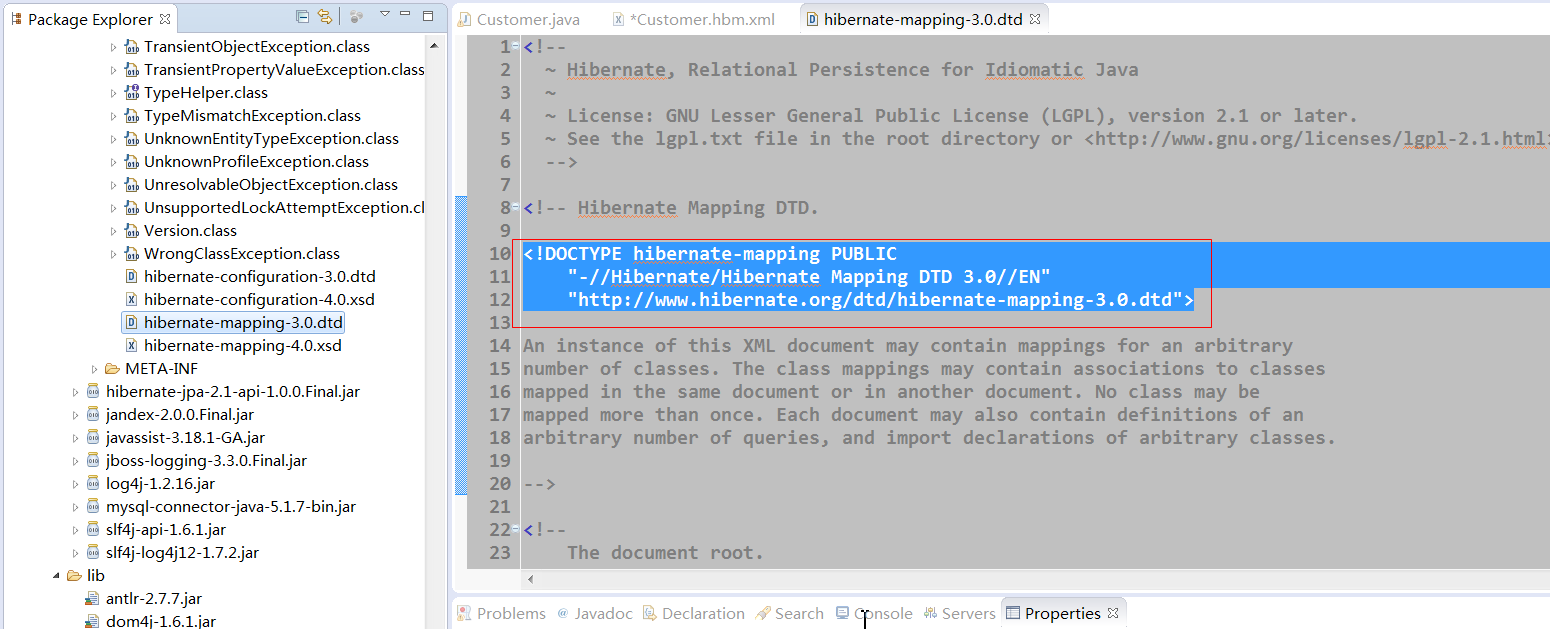Select hibernate-configuration-3.0.dtd in the tree

coord(260,277)
